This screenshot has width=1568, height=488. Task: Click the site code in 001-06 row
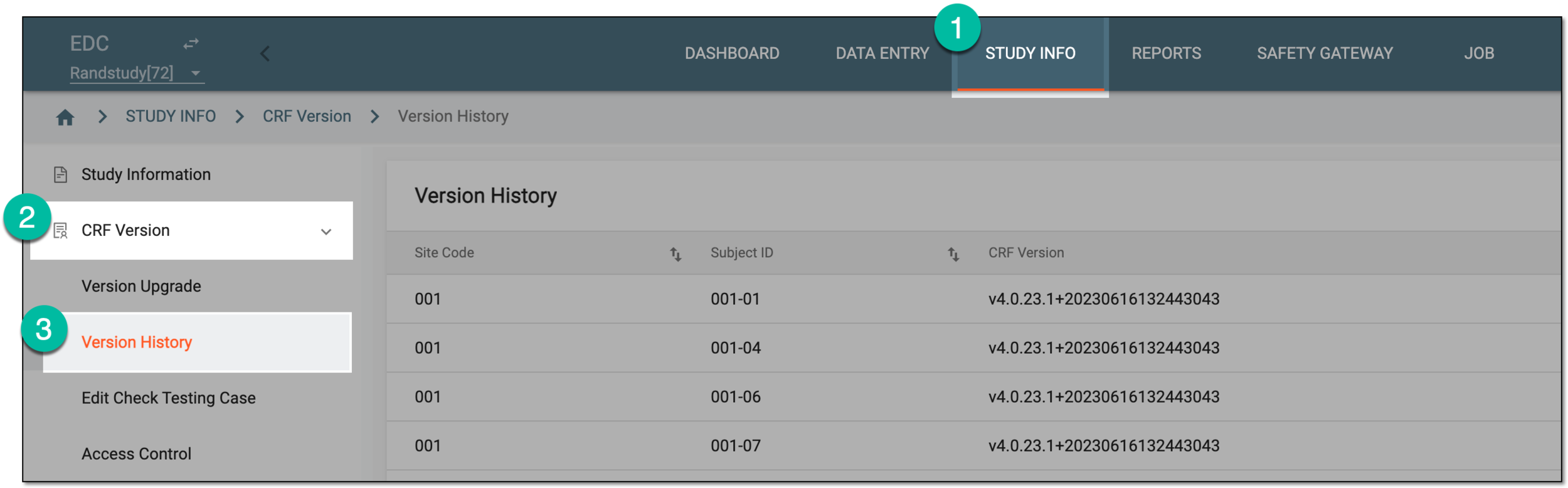[428, 397]
